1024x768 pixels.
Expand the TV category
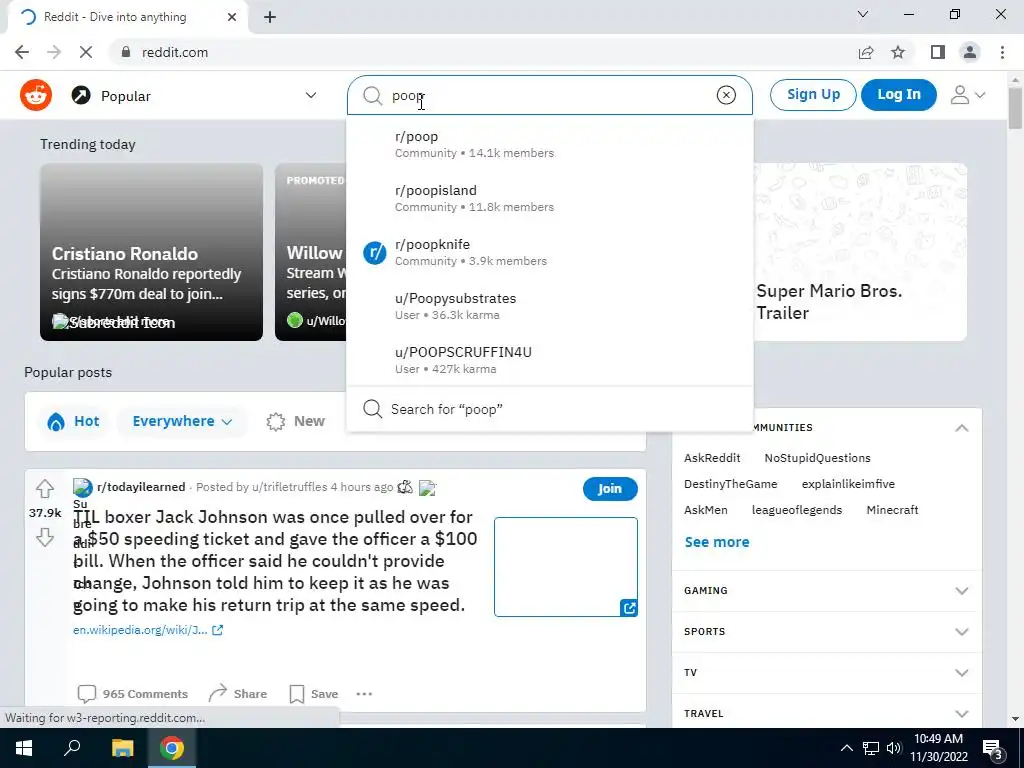click(826, 673)
